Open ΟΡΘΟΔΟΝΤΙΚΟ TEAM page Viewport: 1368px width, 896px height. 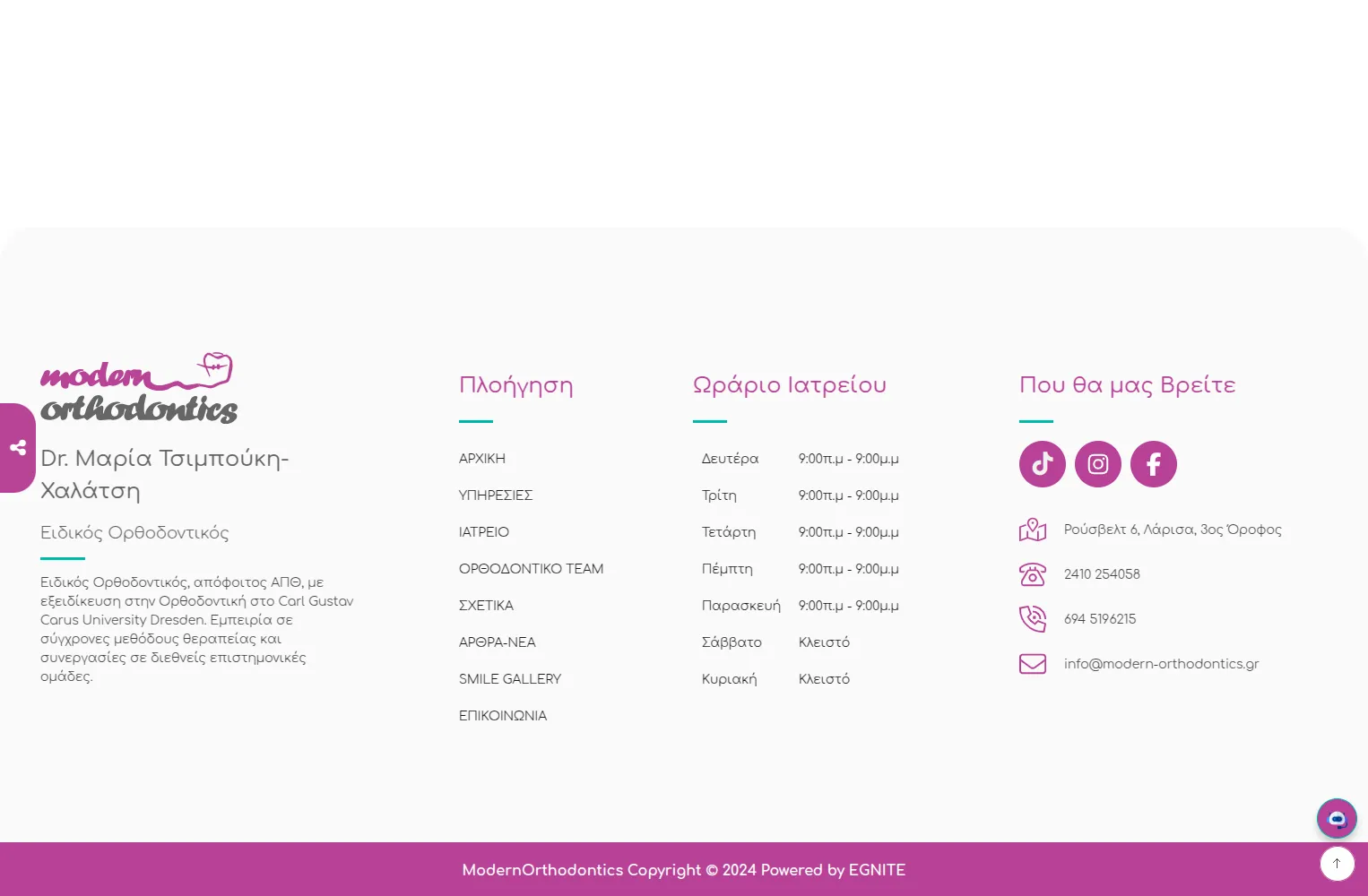531,569
